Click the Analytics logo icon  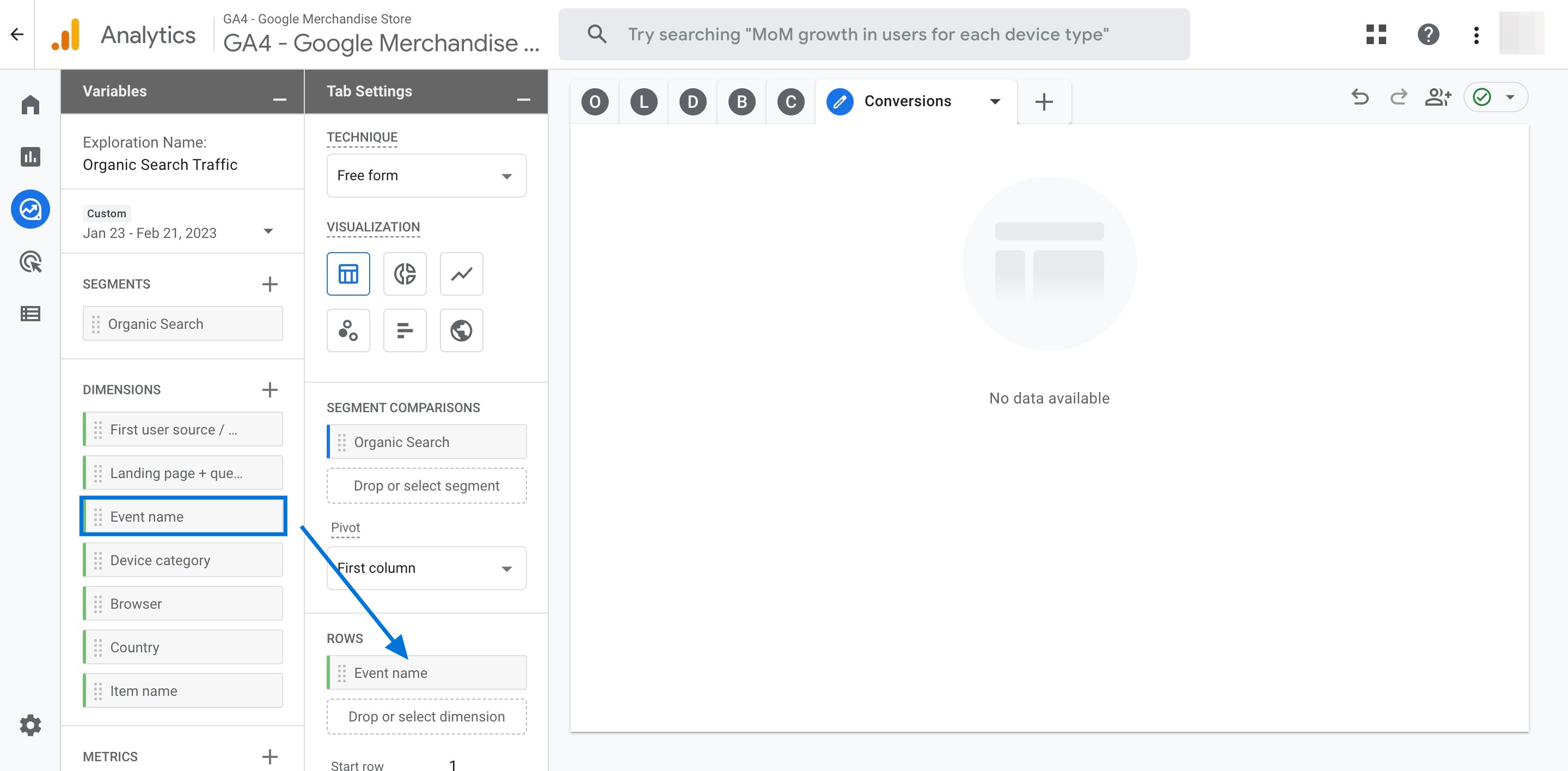point(66,35)
